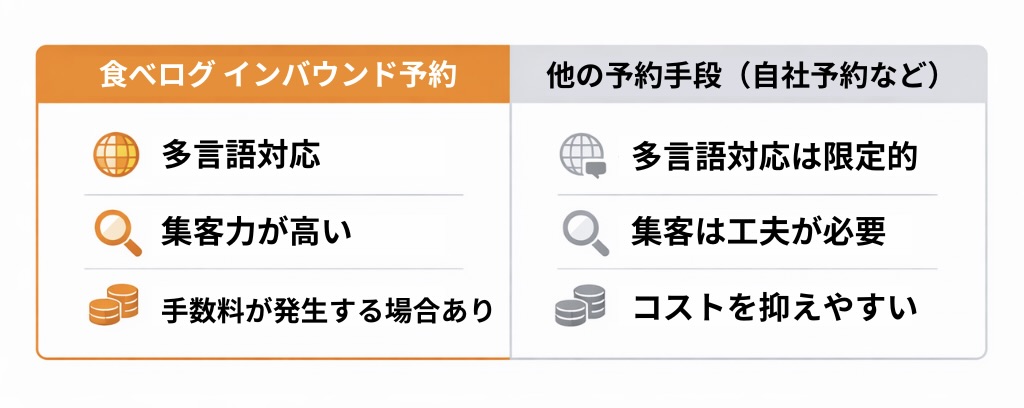Viewport: 1024px width, 408px height.
Task: Click the divider line under 集客力が高い
Action: 274,269
